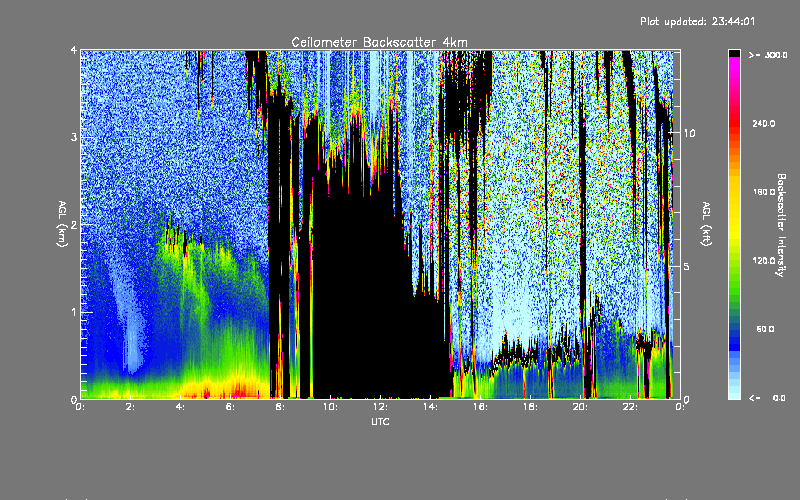Click the 'Plot updated: 23:44:01' timestamp

click(x=697, y=21)
